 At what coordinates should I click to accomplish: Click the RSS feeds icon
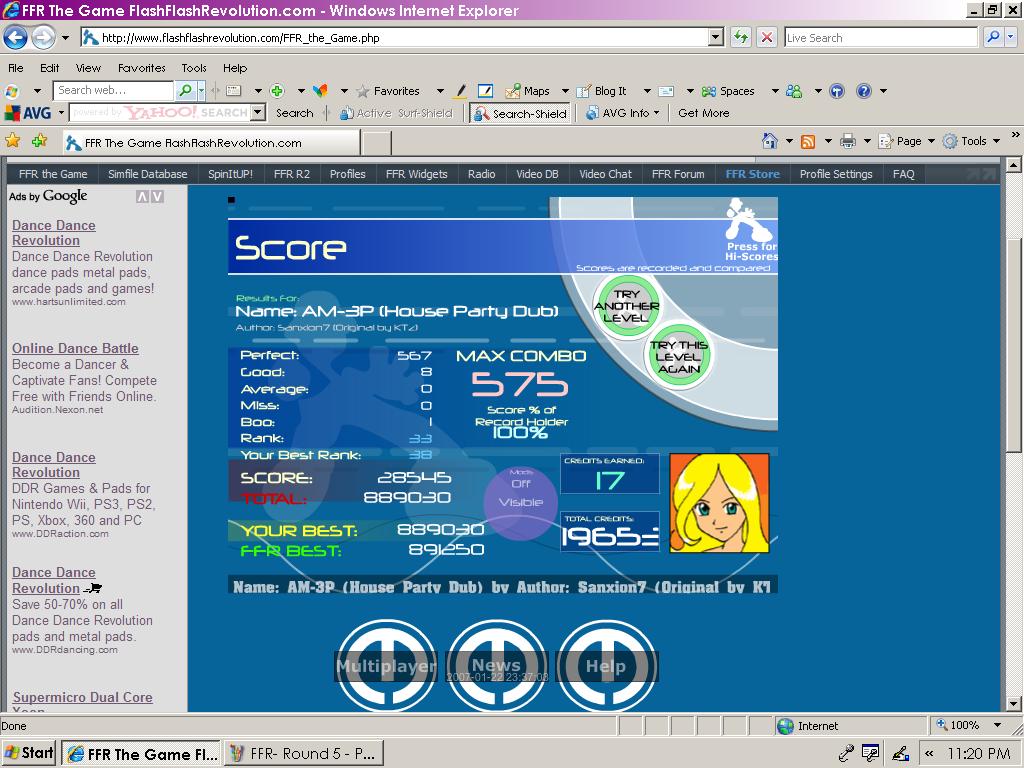[808, 141]
